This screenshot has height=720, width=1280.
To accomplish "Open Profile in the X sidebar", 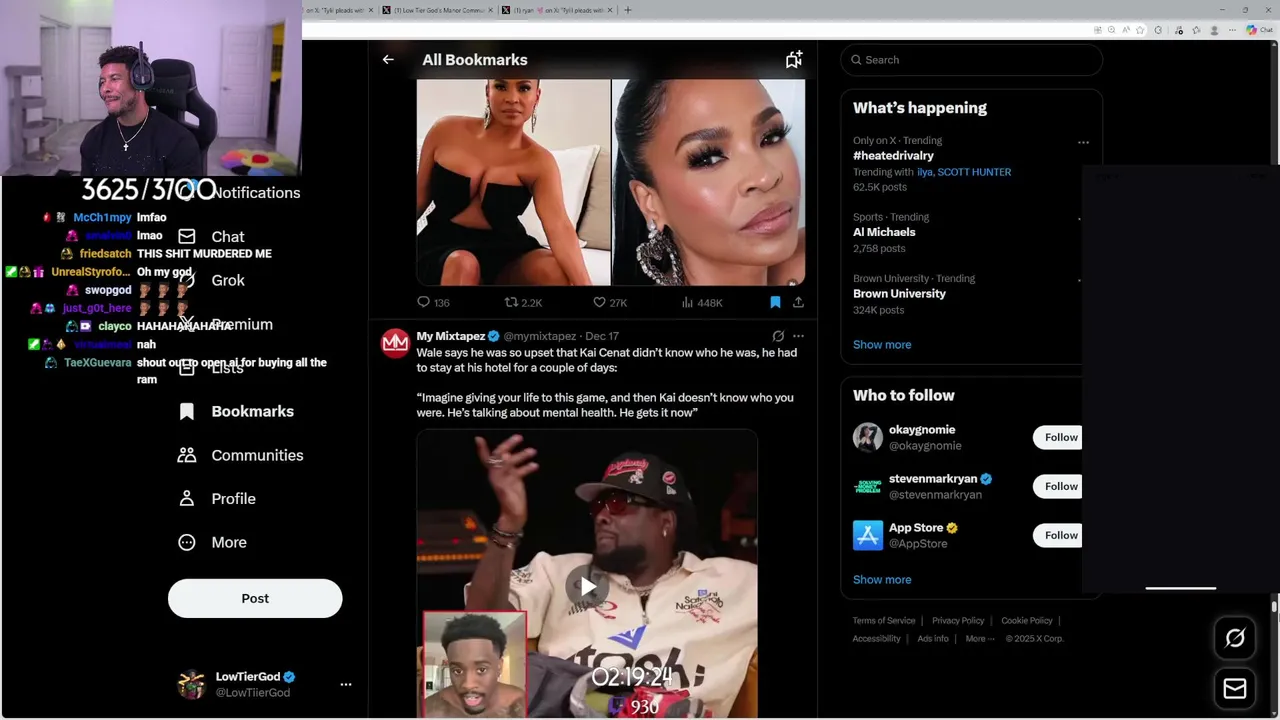I will click(233, 499).
